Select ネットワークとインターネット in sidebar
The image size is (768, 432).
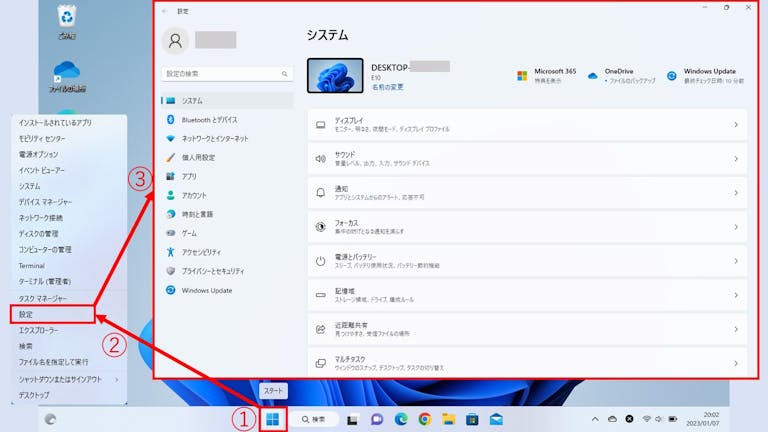tap(227, 139)
